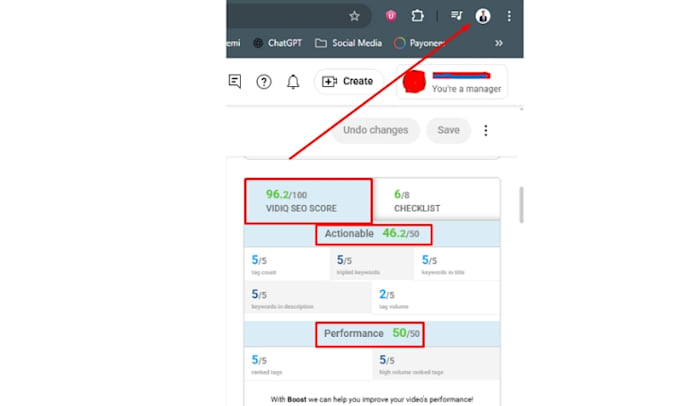Image resolution: width=680 pixels, height=406 pixels.
Task: Click the Create video button
Action: (x=349, y=82)
